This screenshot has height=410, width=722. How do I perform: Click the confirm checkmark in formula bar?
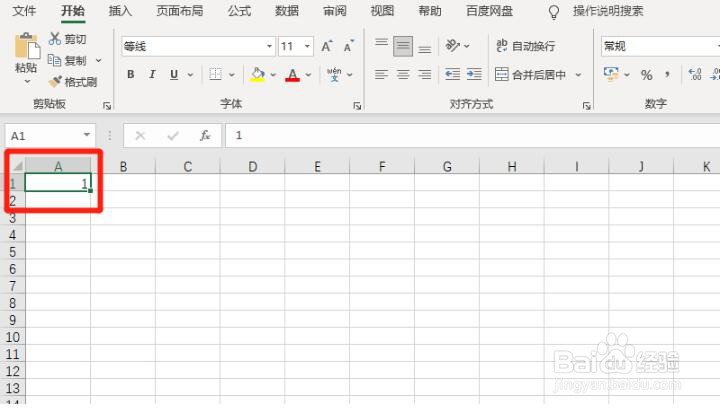click(173, 135)
